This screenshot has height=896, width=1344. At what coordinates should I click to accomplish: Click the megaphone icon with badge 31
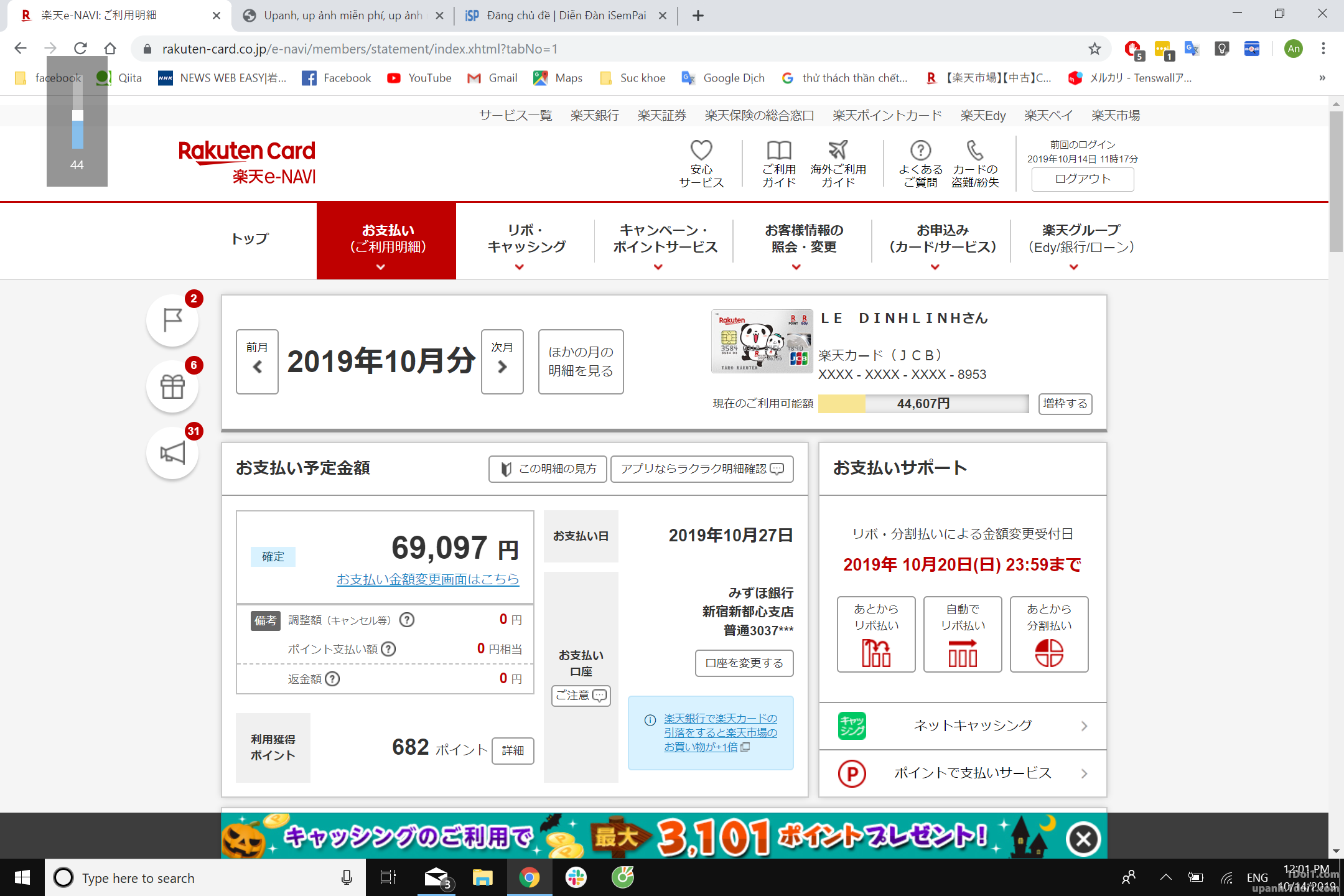point(172,453)
